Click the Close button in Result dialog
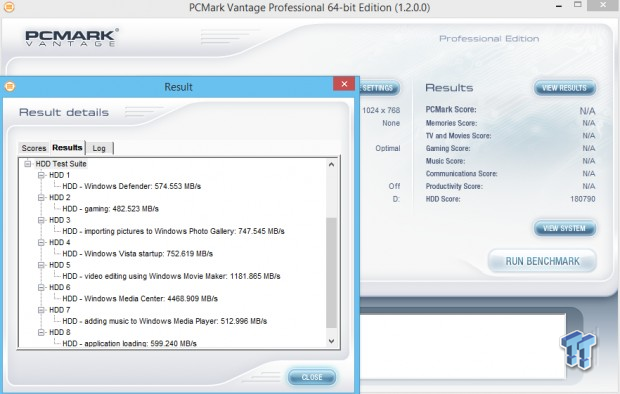This screenshot has width=620, height=394. [312, 377]
